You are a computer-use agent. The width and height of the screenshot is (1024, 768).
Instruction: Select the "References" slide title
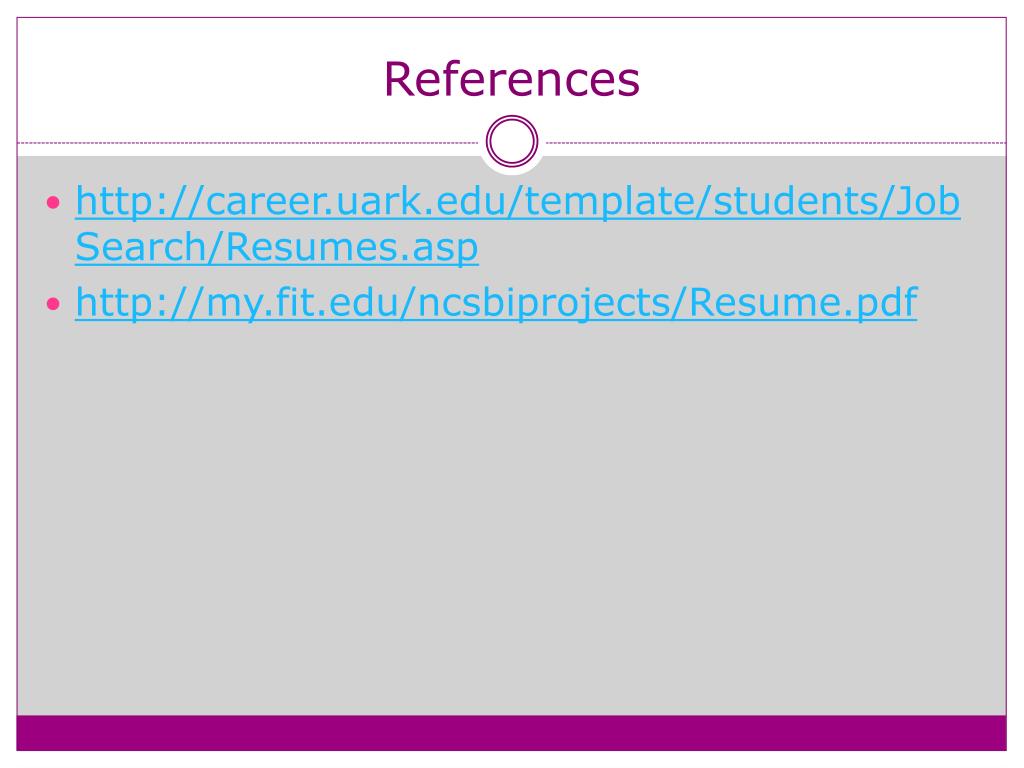click(x=511, y=79)
